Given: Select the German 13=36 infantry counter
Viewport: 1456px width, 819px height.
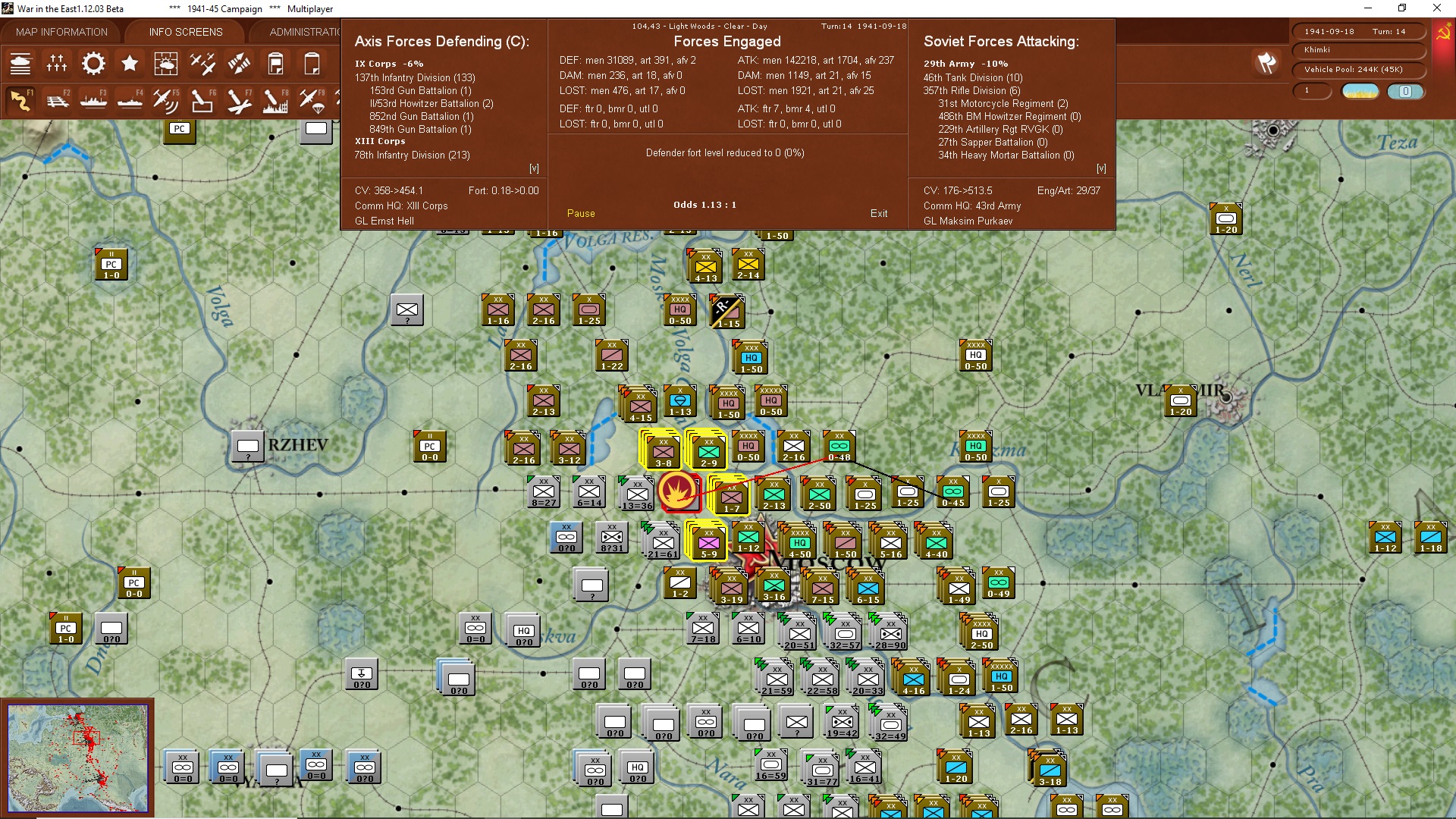Looking at the screenshot, I should [637, 494].
